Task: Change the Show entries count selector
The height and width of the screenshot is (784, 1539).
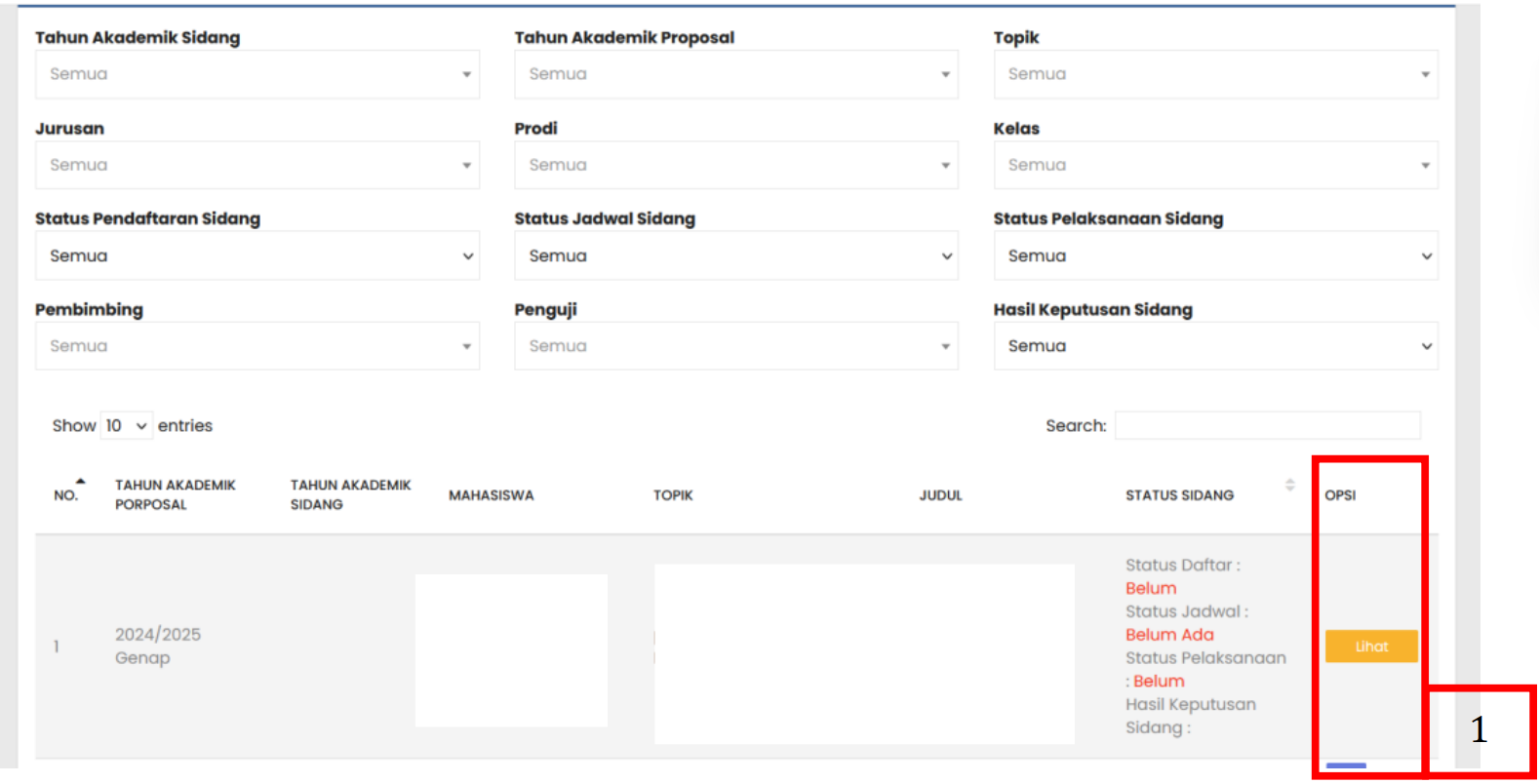Action: pos(127,426)
